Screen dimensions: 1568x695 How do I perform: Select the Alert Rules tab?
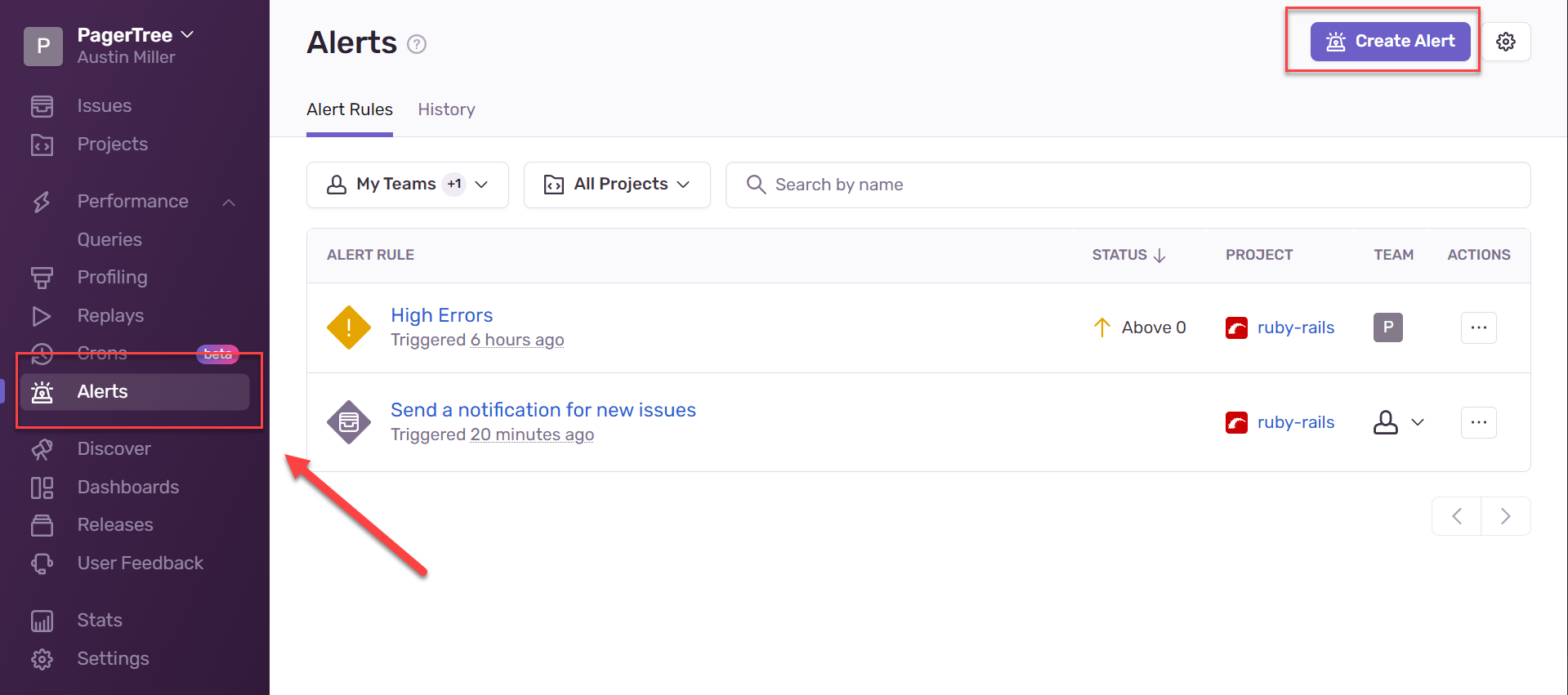point(349,109)
